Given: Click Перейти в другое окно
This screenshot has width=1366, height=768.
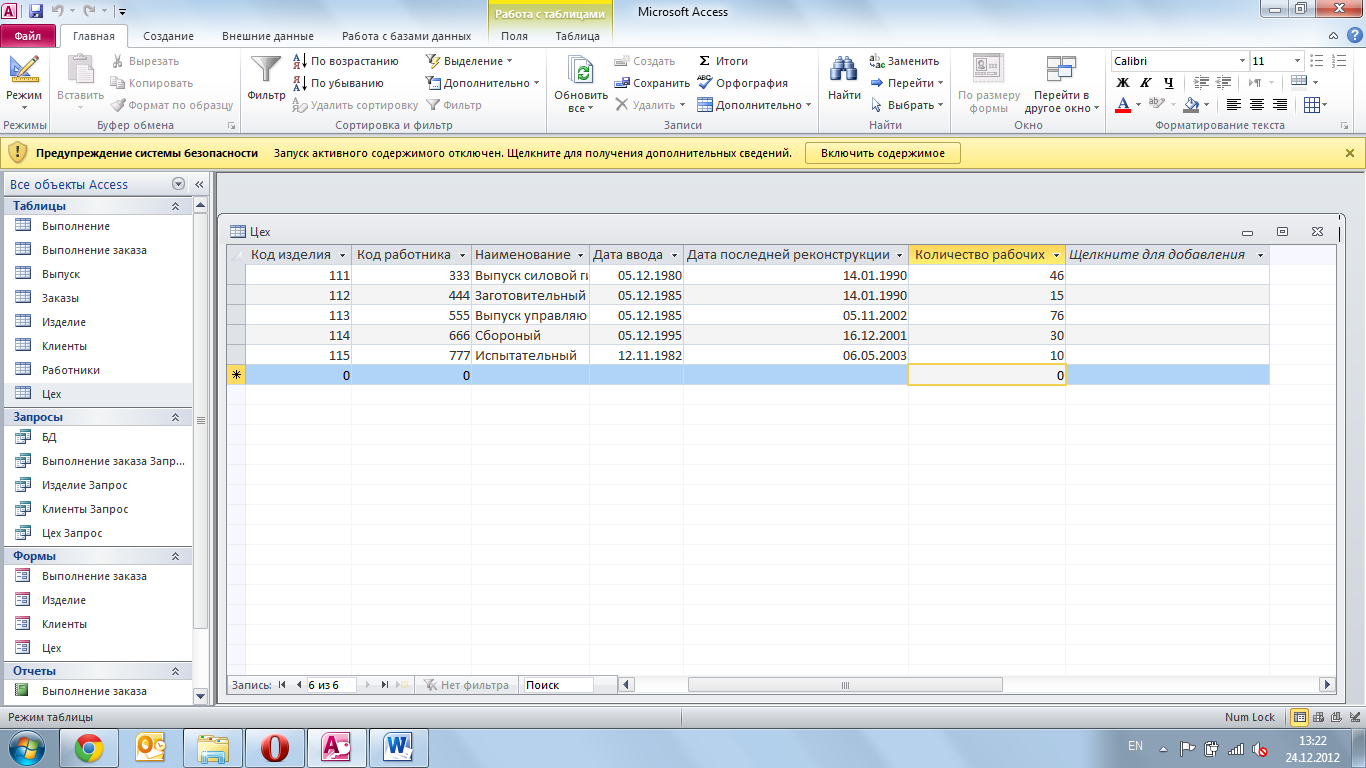Looking at the screenshot, I should click(1061, 84).
